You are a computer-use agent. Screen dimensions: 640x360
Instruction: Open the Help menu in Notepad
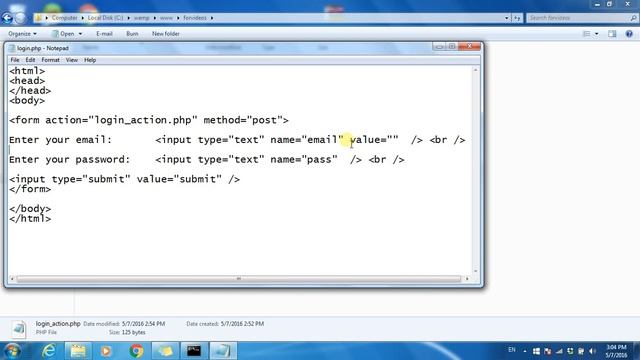coord(90,60)
